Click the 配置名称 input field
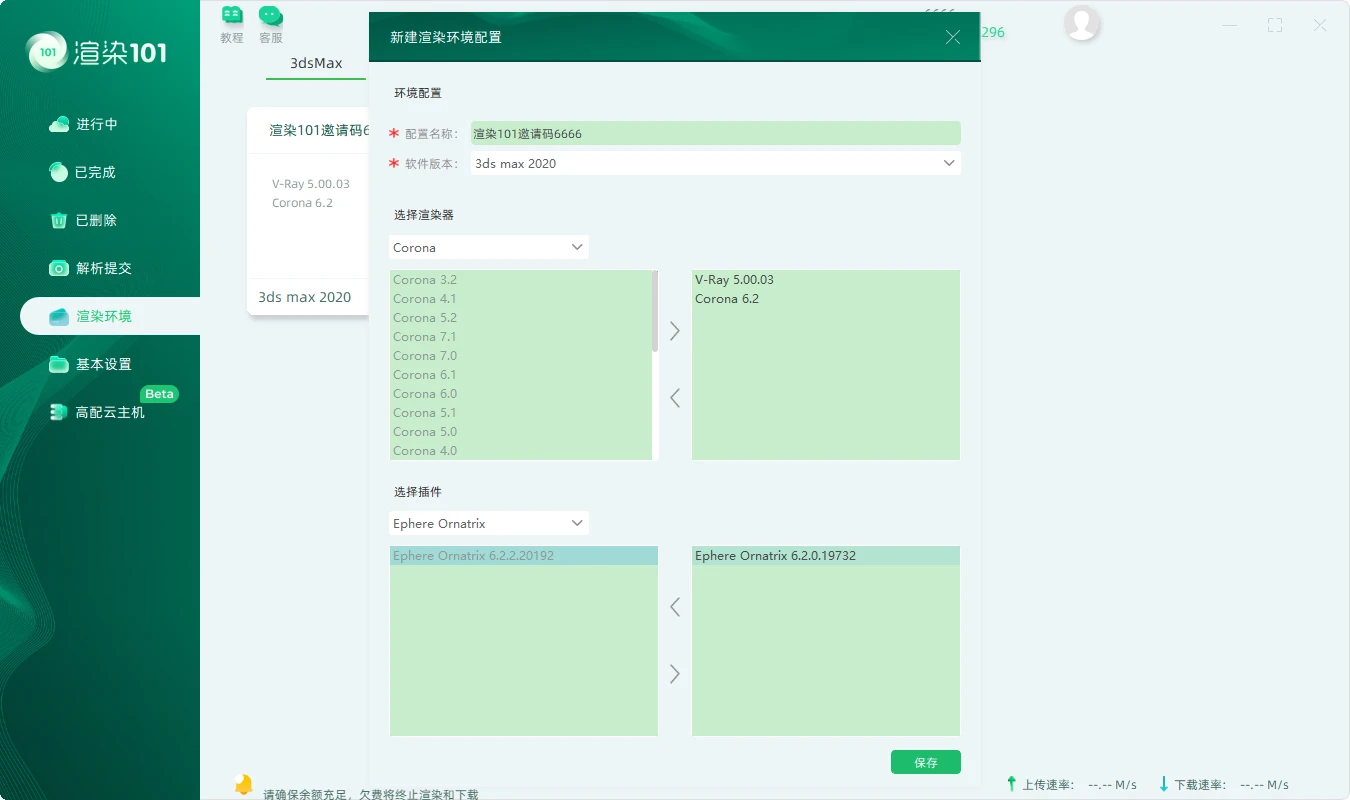The image size is (1350, 800). point(715,133)
